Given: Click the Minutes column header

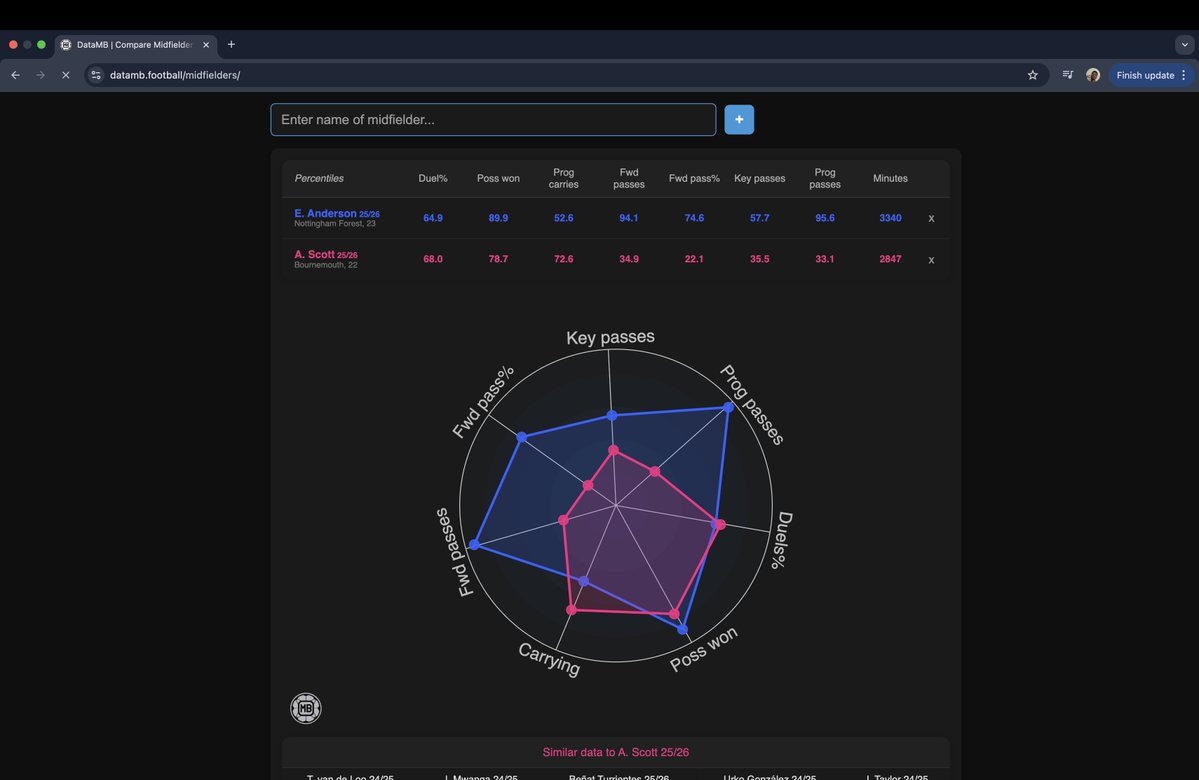Looking at the screenshot, I should [x=890, y=178].
